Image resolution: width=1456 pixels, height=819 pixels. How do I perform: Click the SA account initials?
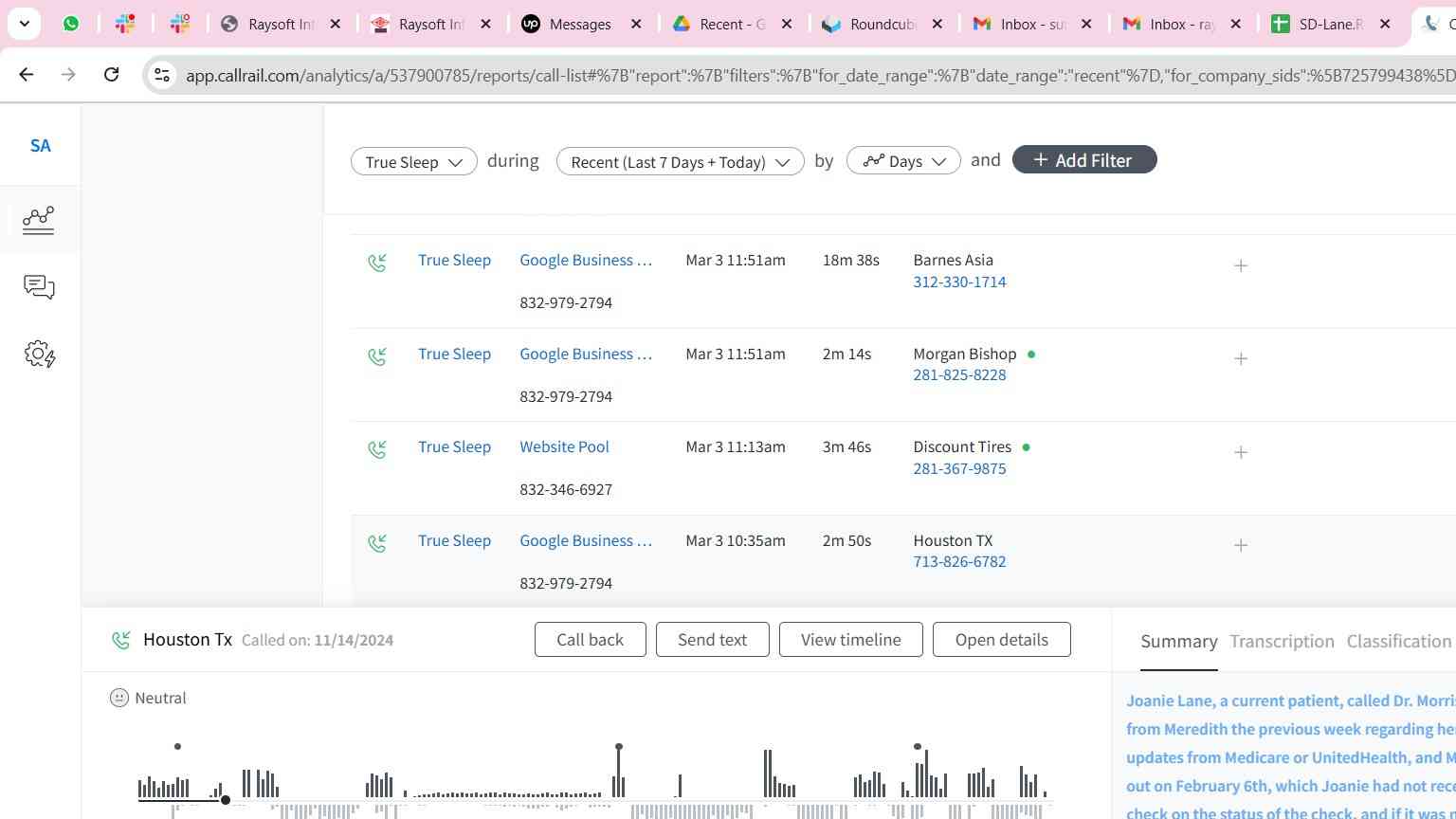pyautogui.click(x=40, y=145)
